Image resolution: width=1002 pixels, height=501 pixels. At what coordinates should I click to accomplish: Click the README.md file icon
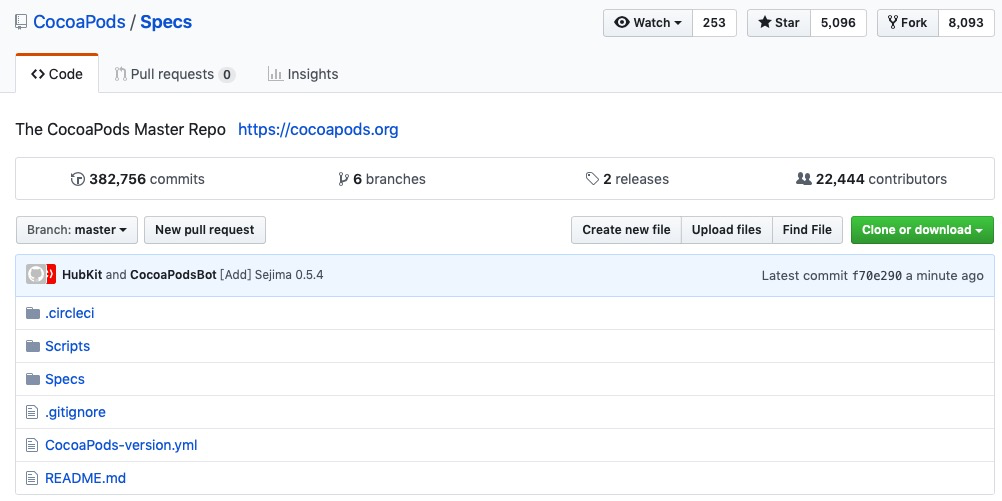pyautogui.click(x=32, y=478)
